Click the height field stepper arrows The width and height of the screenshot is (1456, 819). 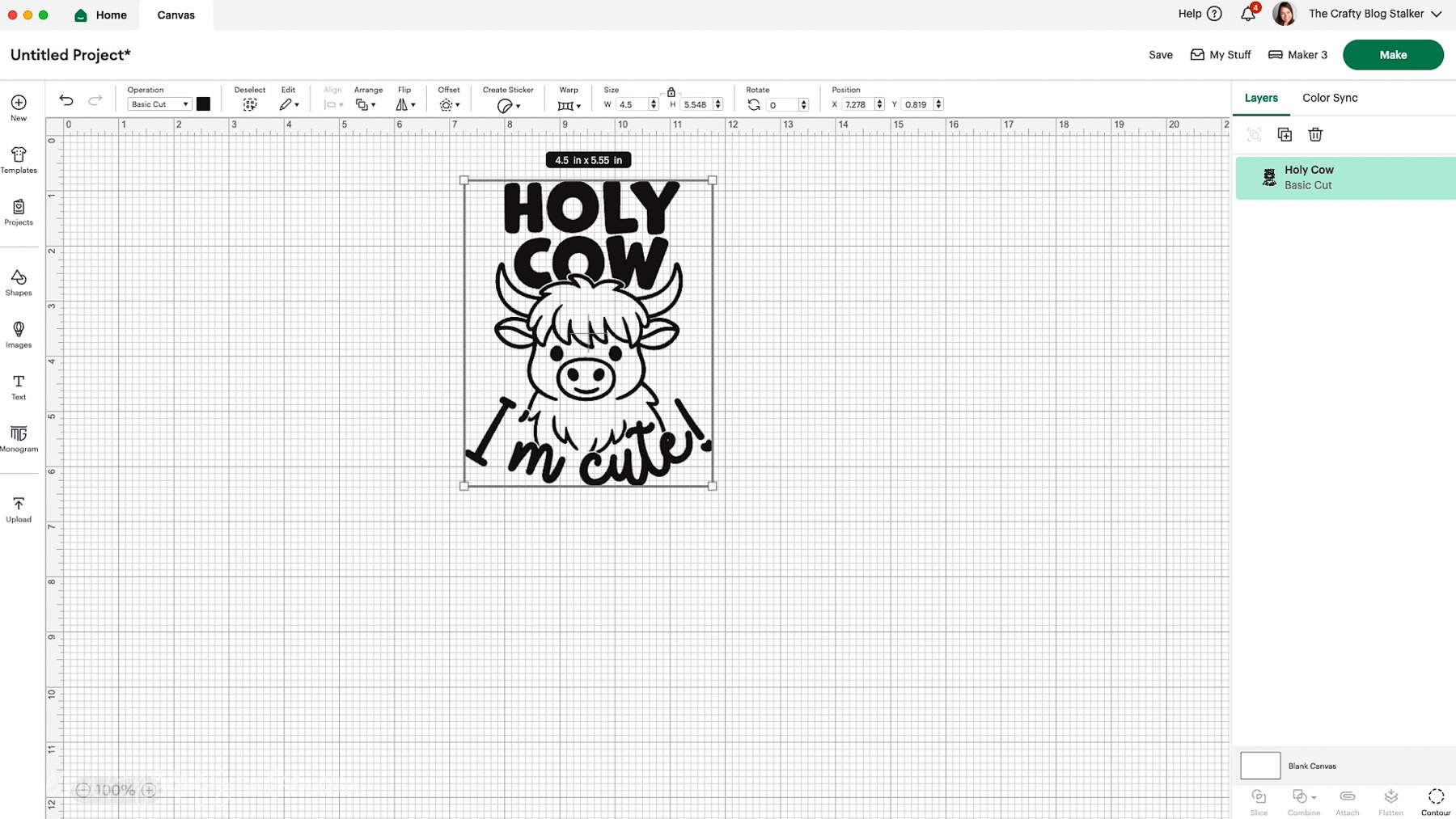(x=717, y=104)
